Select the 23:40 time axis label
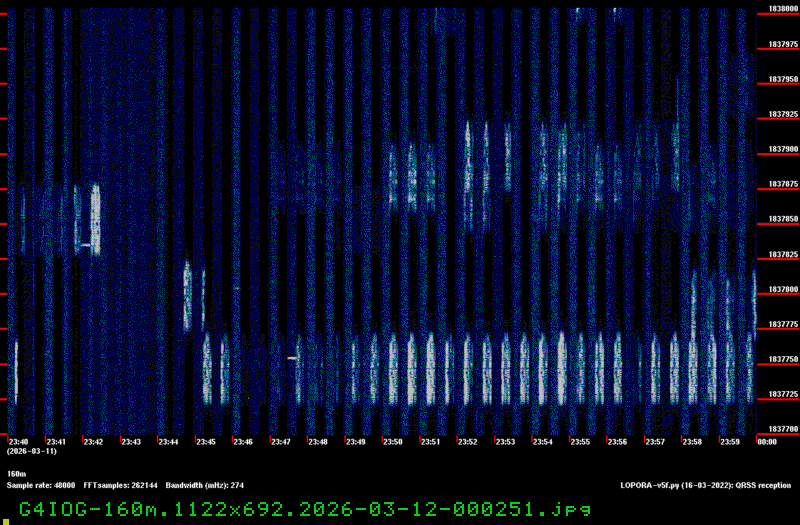Viewport: 800px width, 525px height. [18, 442]
